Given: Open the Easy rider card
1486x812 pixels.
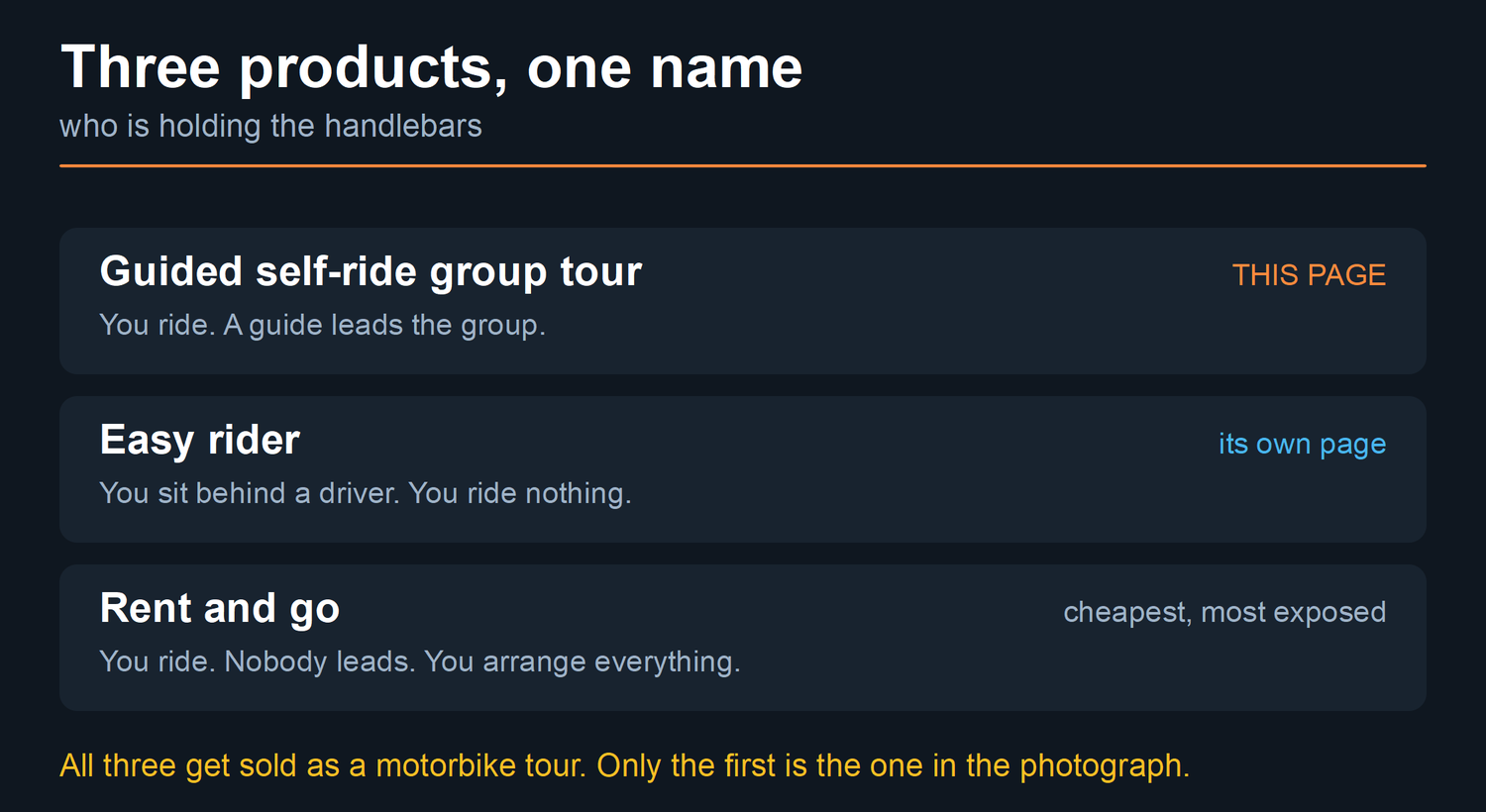Looking at the screenshot, I should (x=743, y=469).
